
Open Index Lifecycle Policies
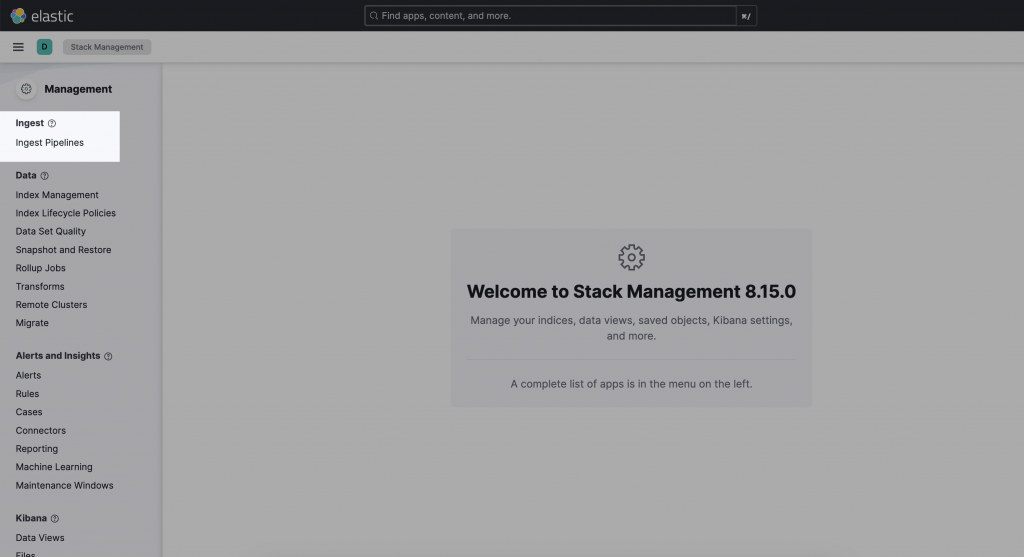pos(65,213)
